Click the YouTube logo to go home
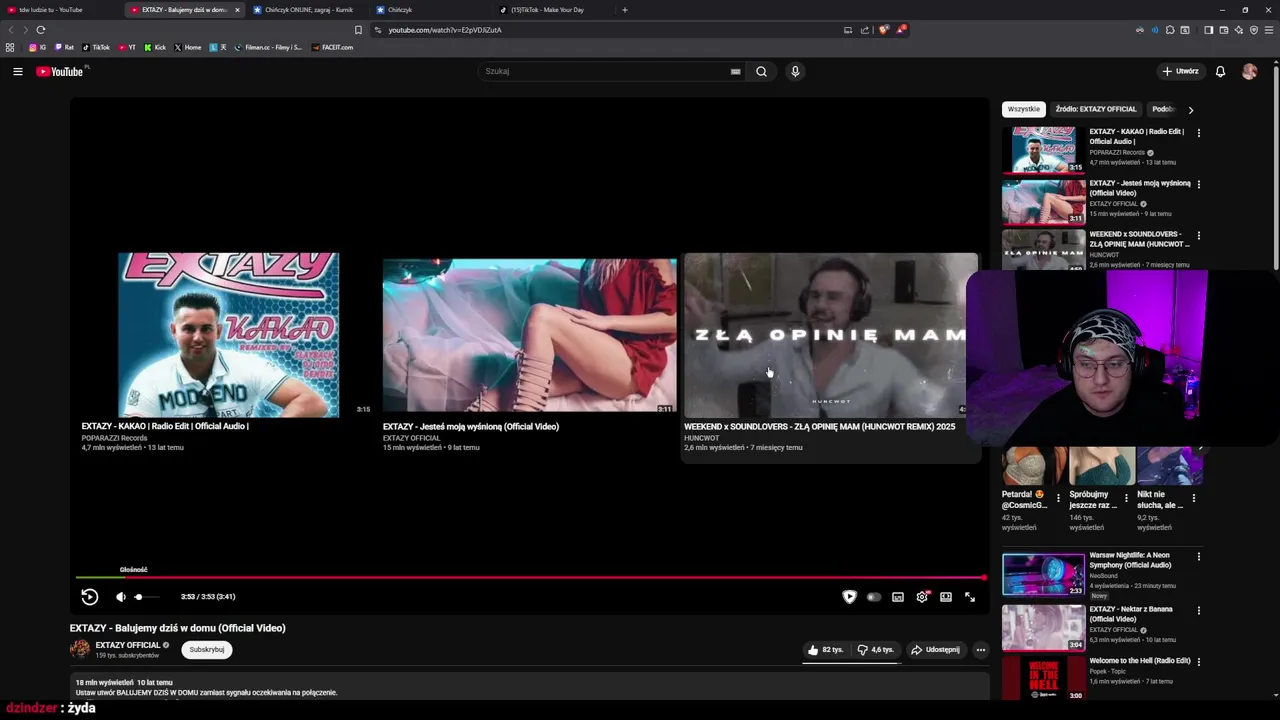Screen dimensions: 1280x720 (60, 71)
